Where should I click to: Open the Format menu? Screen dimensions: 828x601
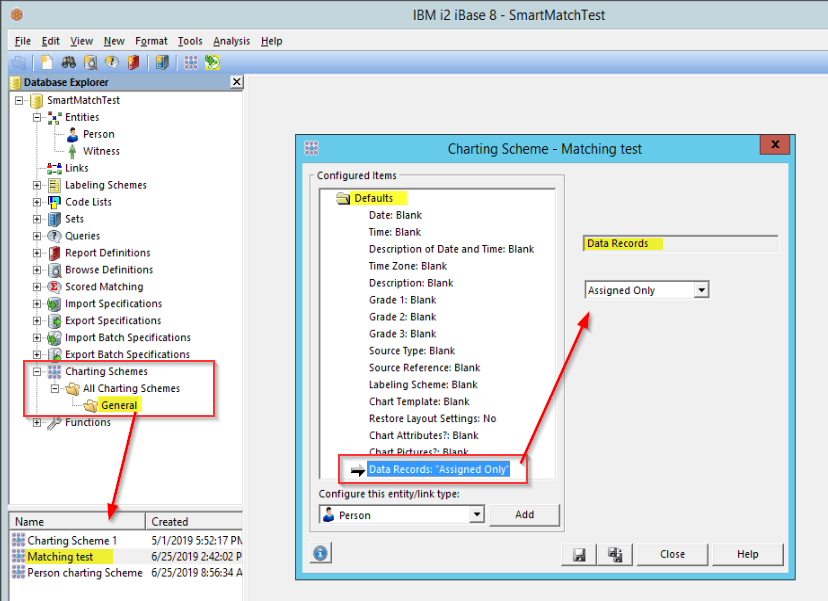(x=151, y=41)
